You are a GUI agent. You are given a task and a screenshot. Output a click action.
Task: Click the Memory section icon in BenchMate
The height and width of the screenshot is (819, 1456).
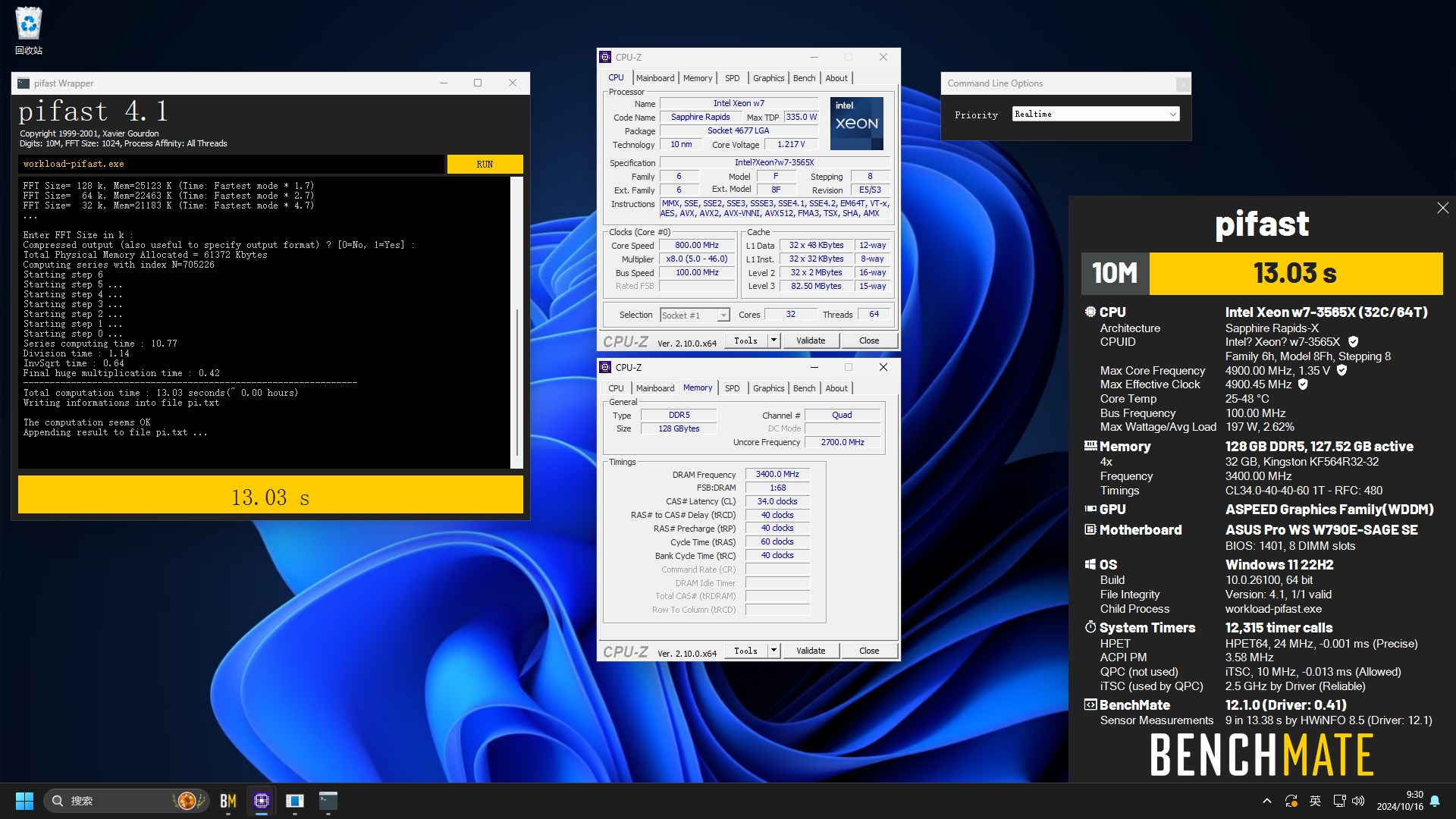[1090, 447]
